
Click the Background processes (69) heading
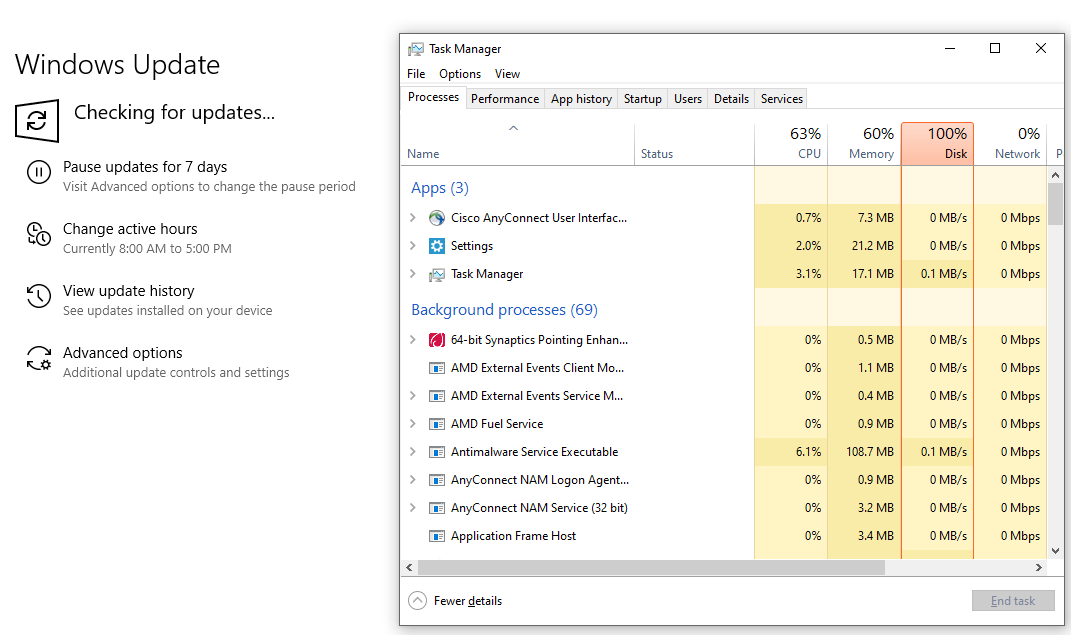pyautogui.click(x=504, y=310)
